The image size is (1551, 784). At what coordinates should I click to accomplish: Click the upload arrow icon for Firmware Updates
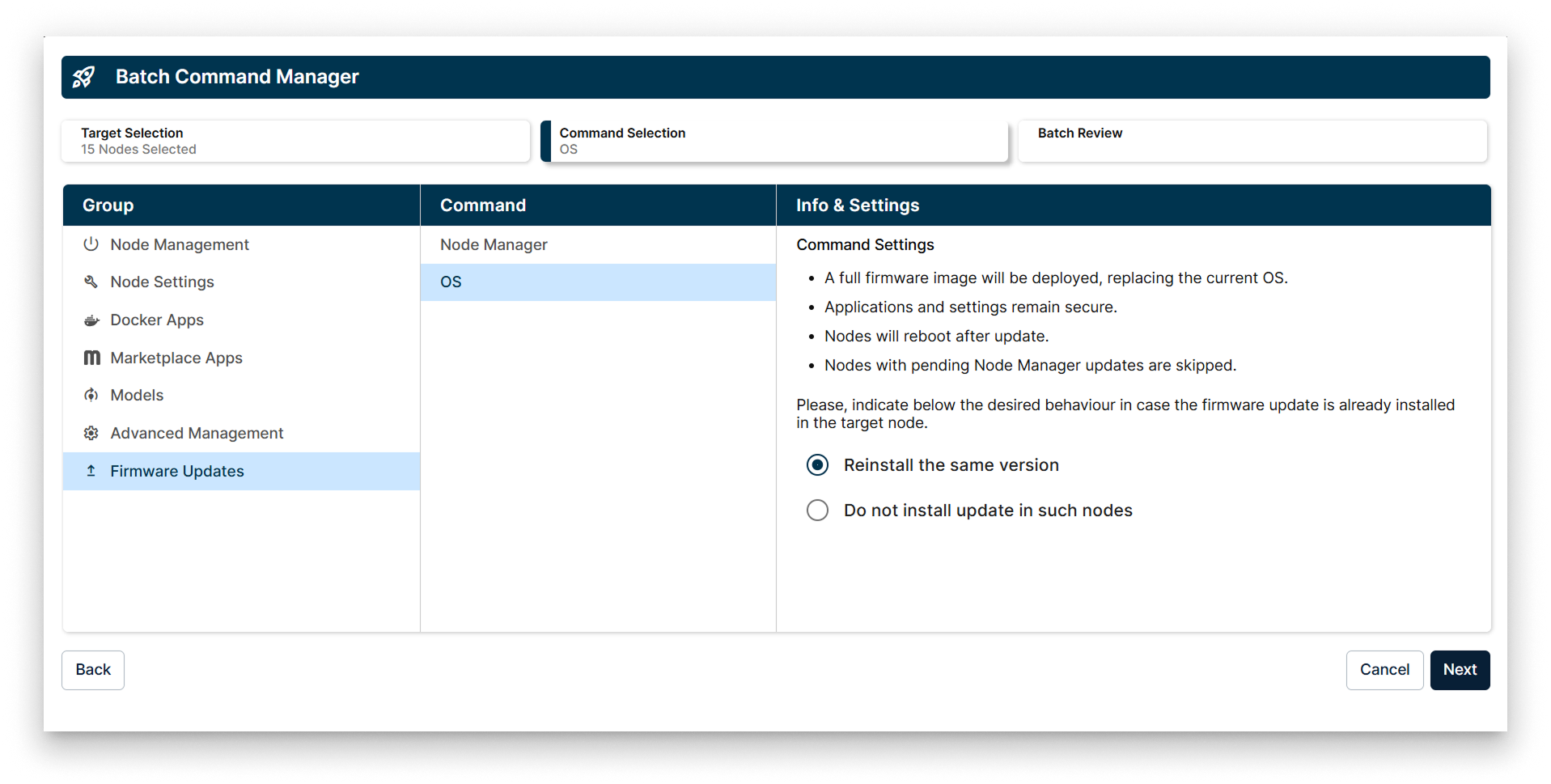pos(91,471)
